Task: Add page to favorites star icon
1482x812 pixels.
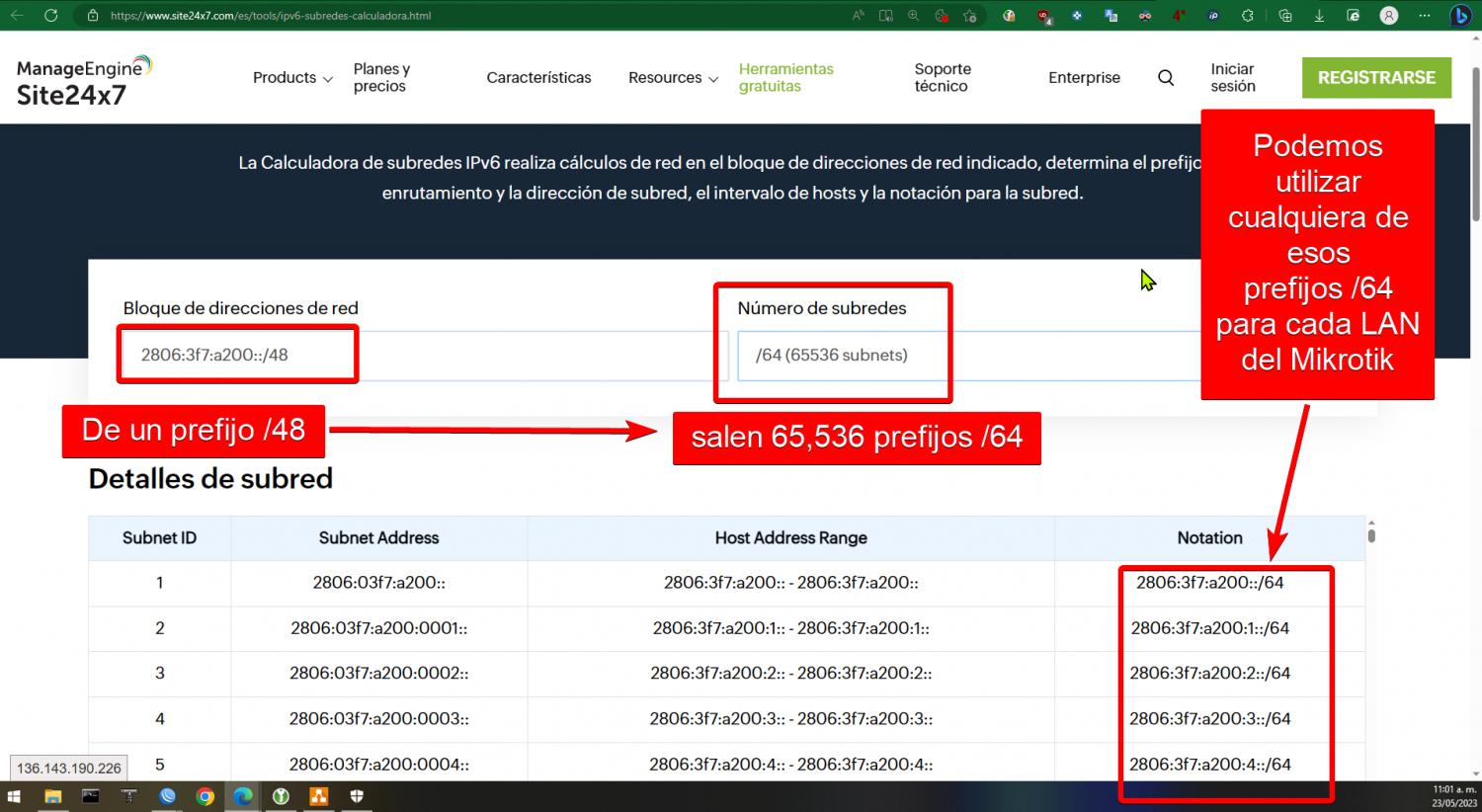Action: 969,16
